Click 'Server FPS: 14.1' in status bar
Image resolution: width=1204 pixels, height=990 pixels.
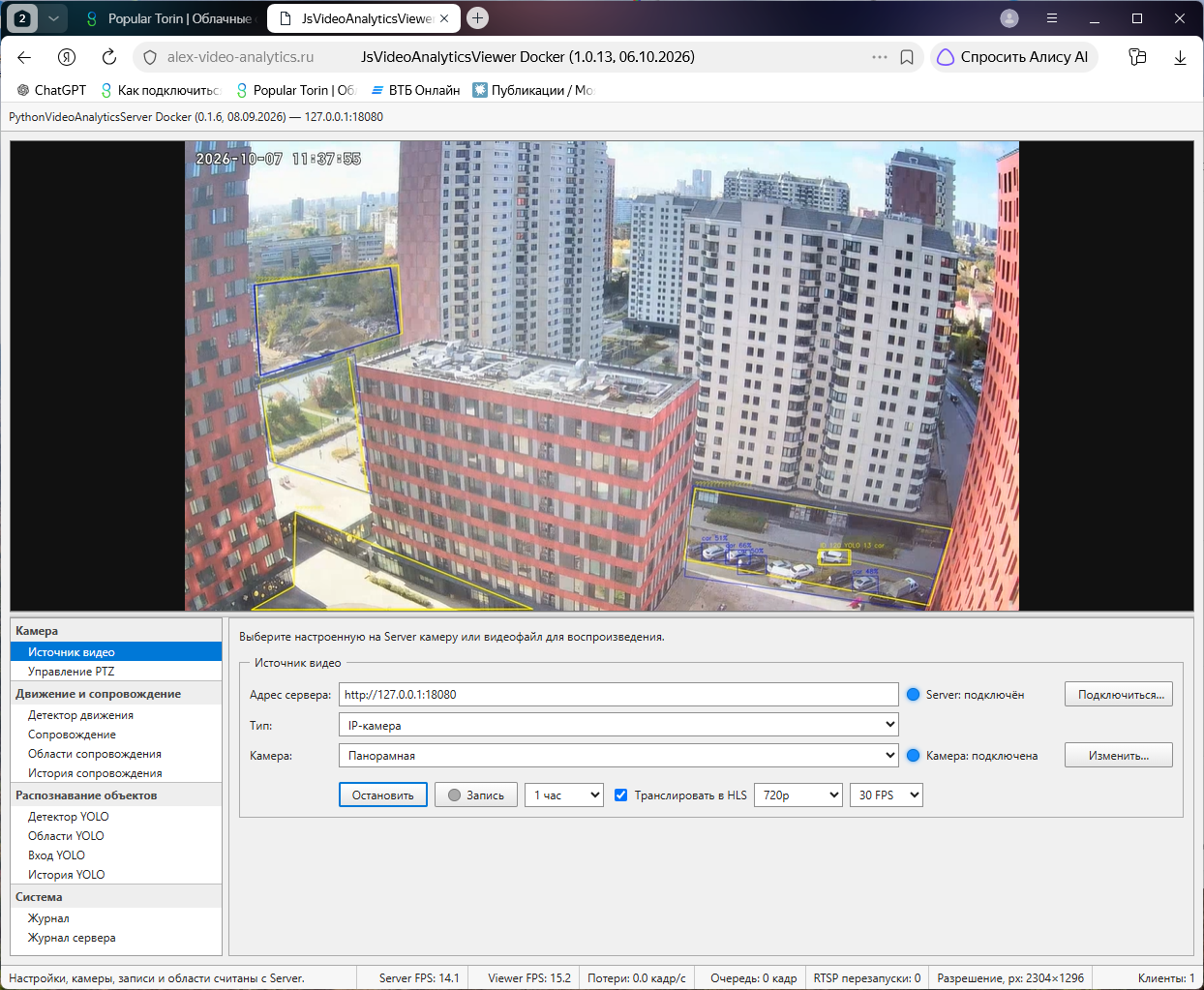(419, 978)
